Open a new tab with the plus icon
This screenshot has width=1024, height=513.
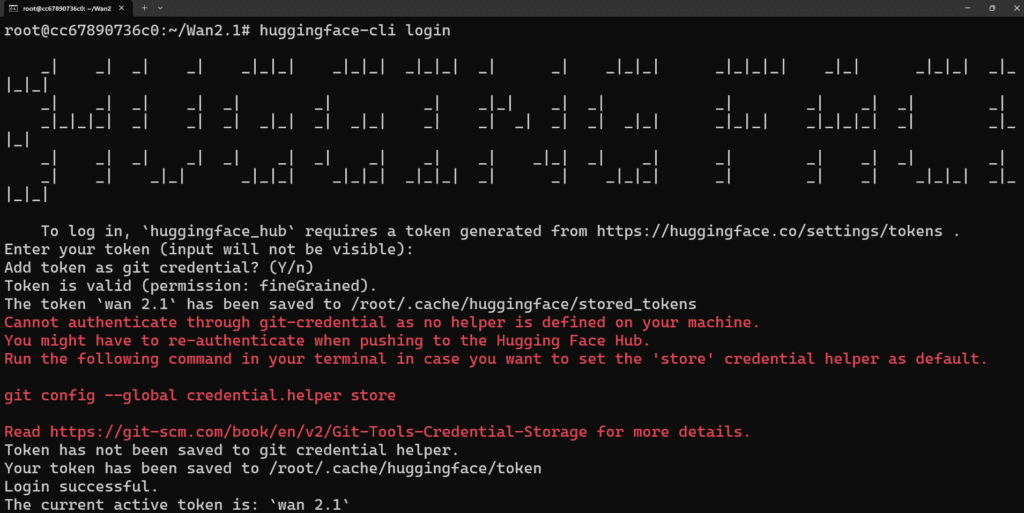(144, 8)
